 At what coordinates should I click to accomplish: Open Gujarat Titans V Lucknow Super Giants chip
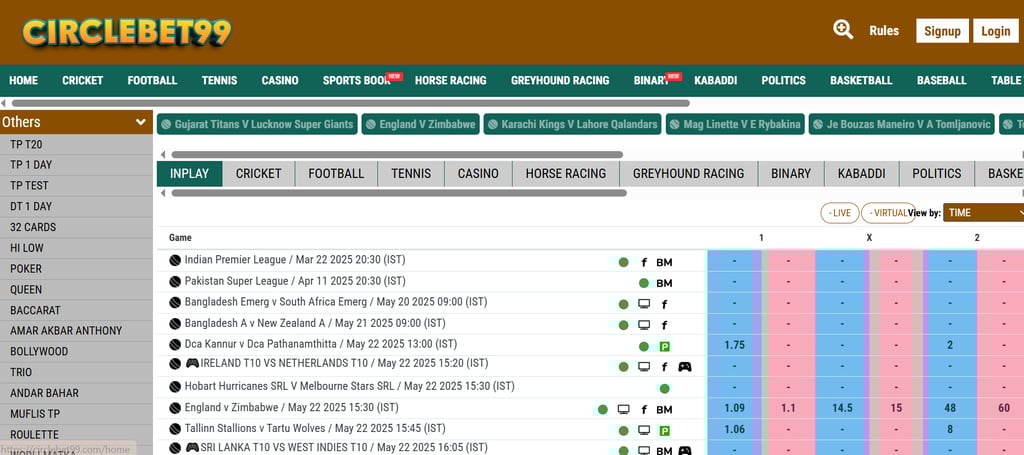(257, 124)
